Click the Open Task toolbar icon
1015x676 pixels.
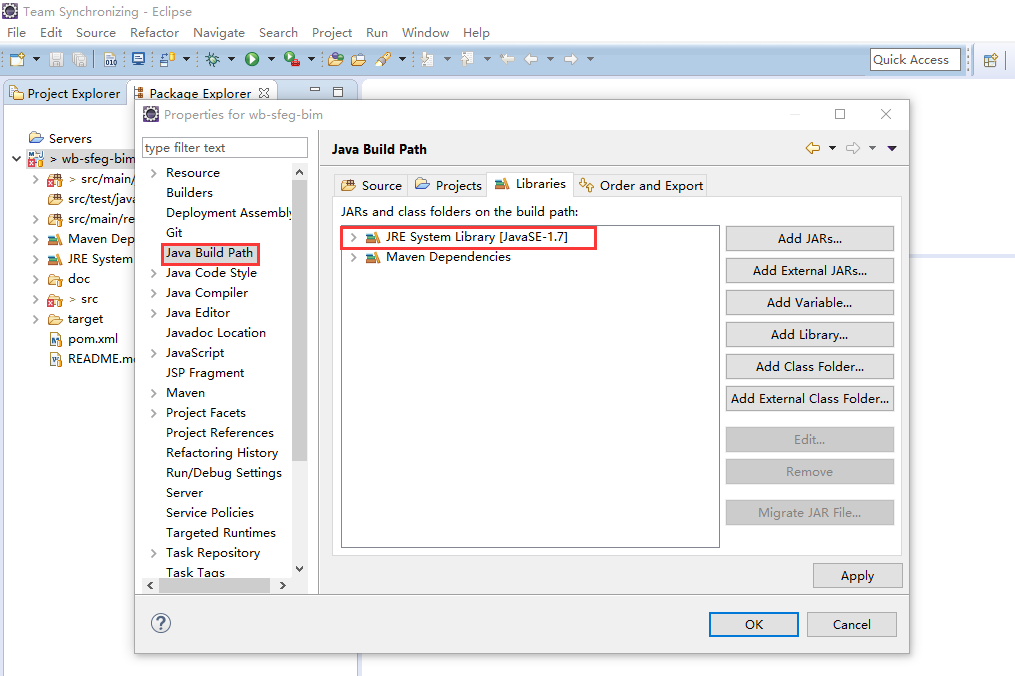pyautogui.click(x=358, y=60)
